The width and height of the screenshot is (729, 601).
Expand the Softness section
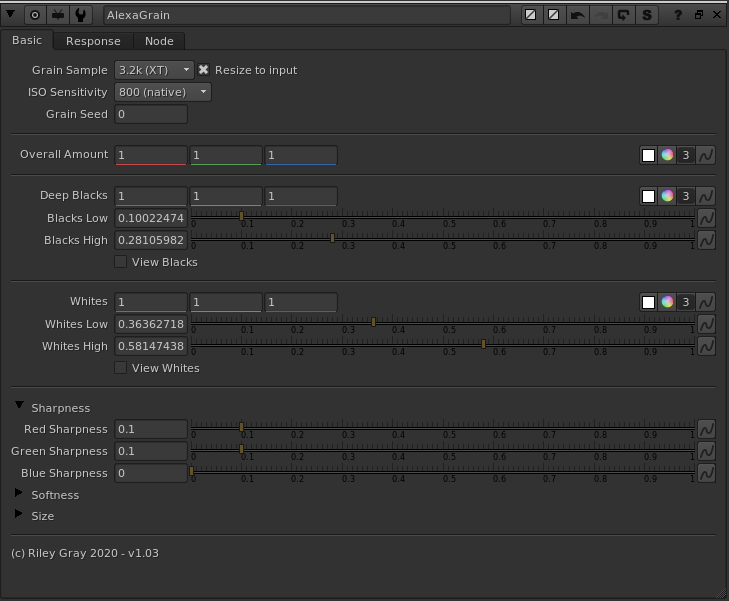pyautogui.click(x=19, y=494)
